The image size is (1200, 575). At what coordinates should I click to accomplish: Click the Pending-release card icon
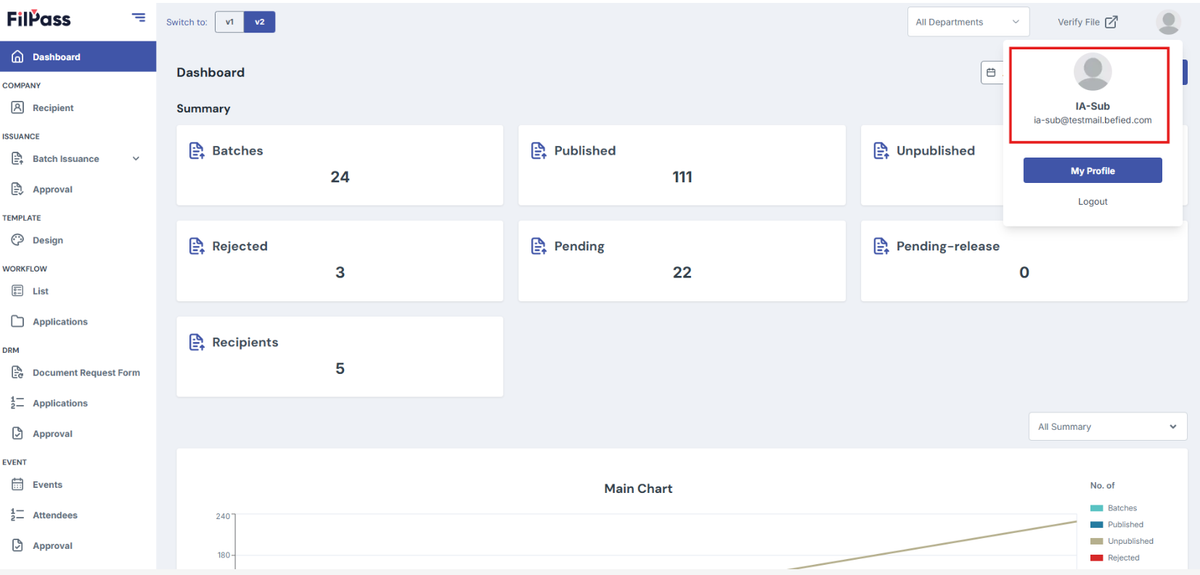(881, 246)
